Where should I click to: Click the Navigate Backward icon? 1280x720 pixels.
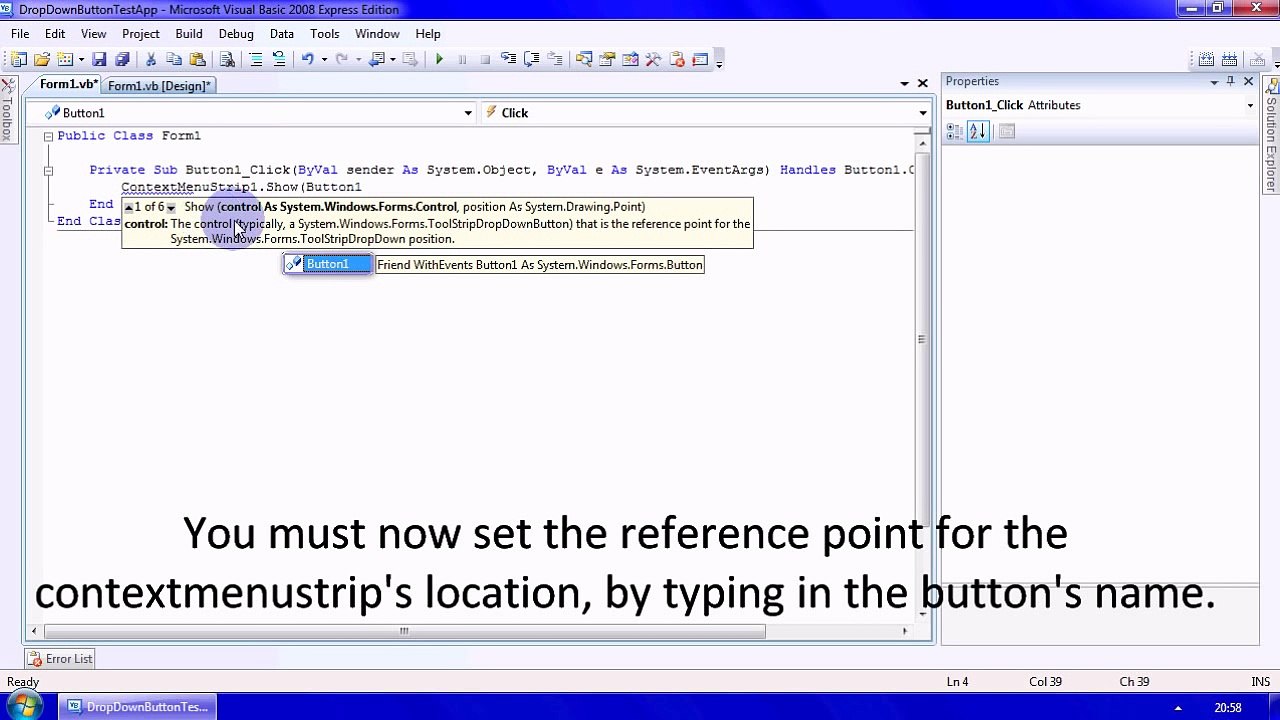pos(376,59)
